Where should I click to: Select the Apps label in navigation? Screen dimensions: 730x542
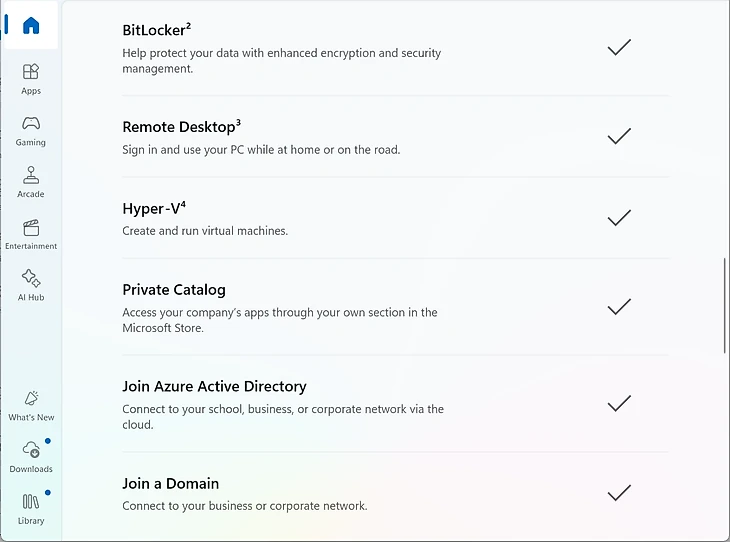point(31,91)
